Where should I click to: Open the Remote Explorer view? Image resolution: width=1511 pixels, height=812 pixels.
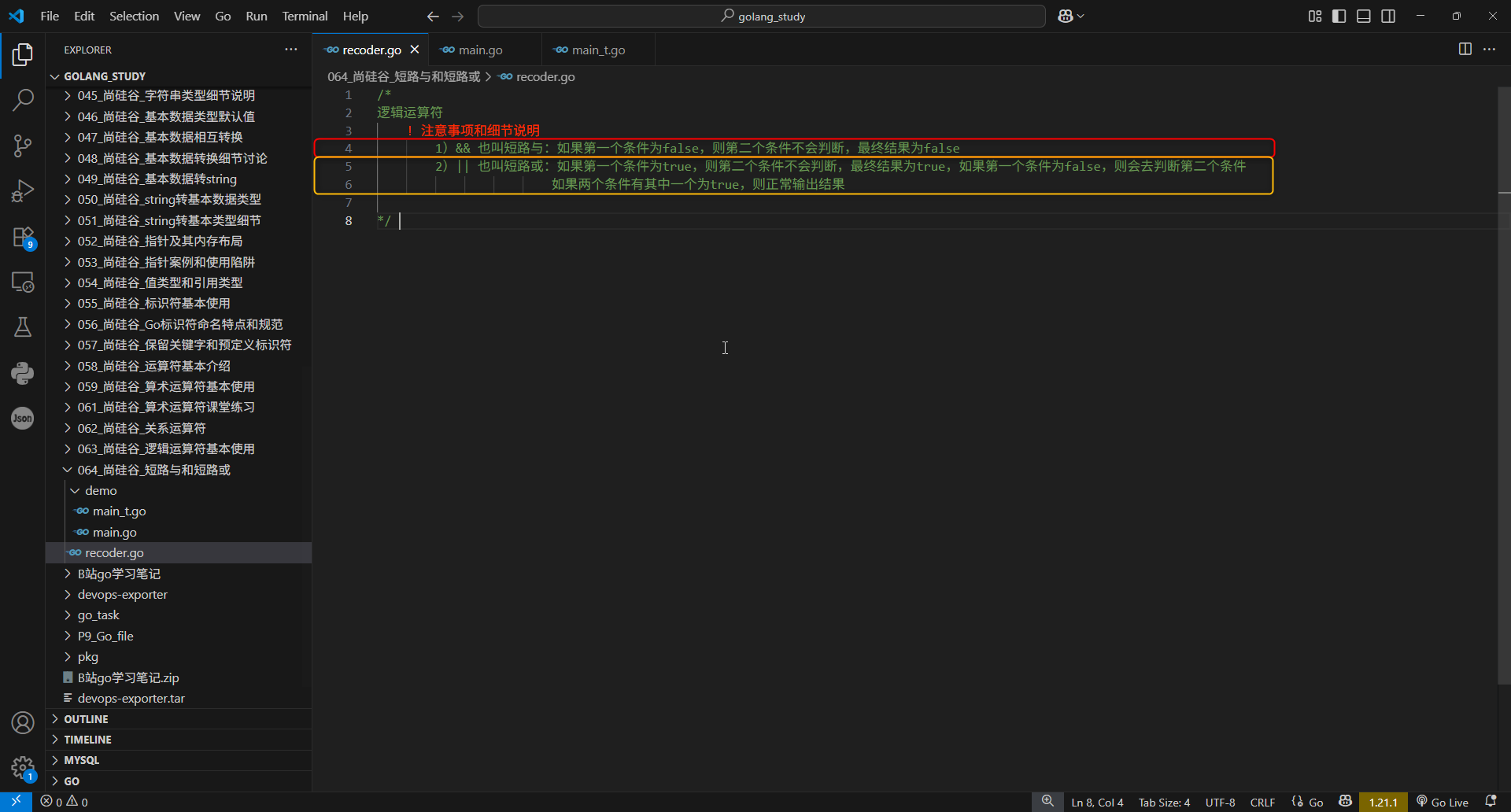[23, 282]
